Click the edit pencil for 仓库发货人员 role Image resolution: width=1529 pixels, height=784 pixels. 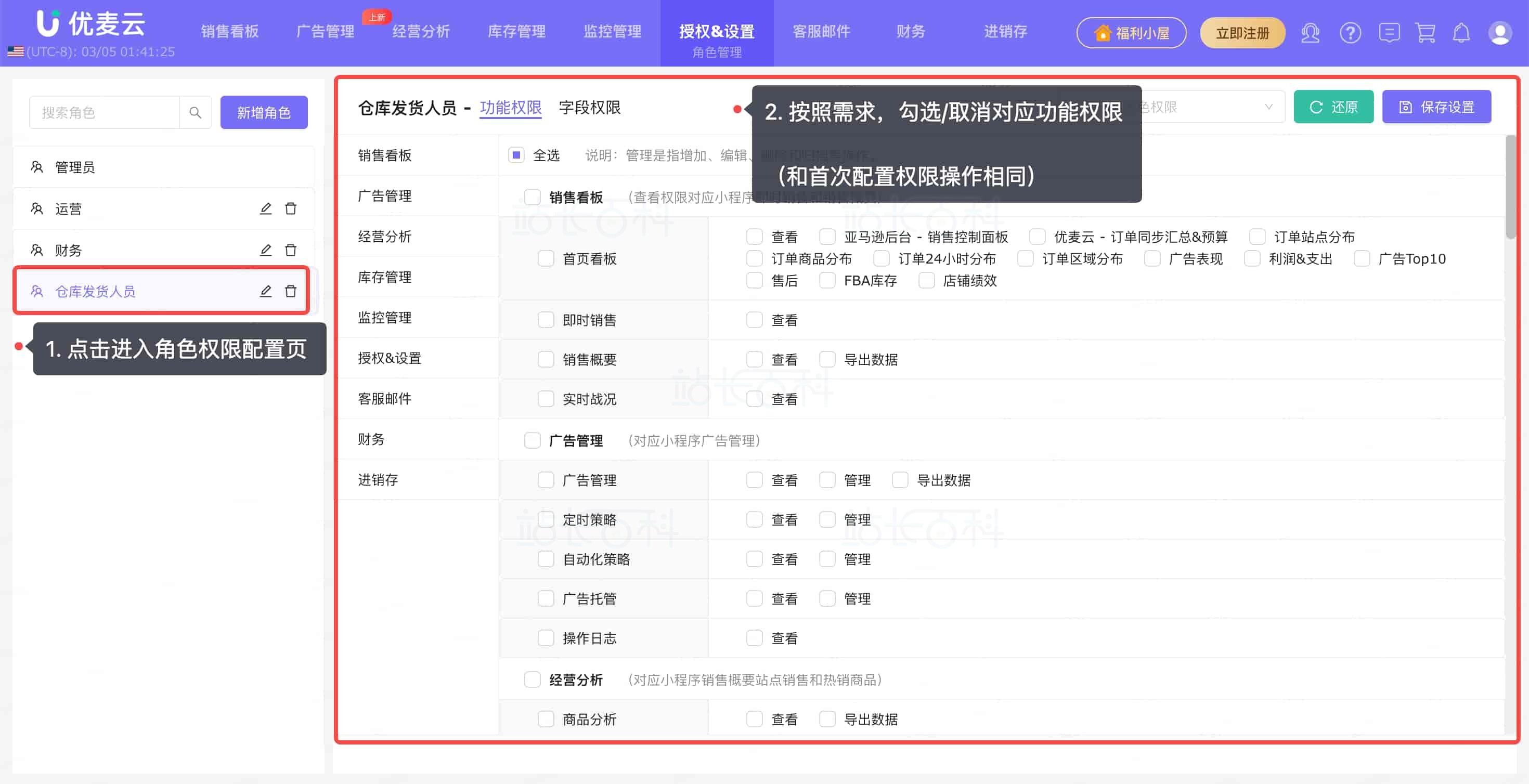[x=266, y=292]
